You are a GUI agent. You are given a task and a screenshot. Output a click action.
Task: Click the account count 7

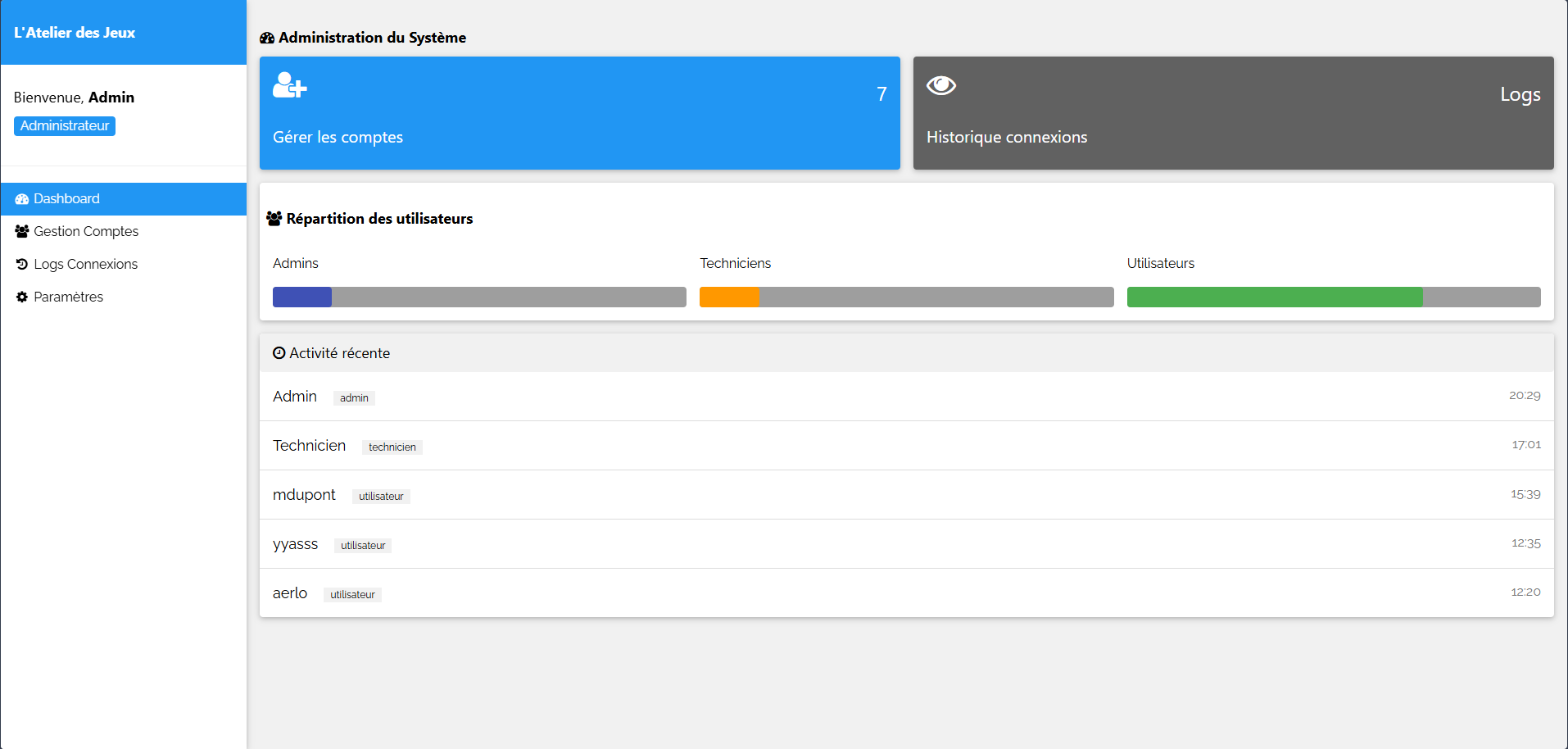tap(881, 94)
